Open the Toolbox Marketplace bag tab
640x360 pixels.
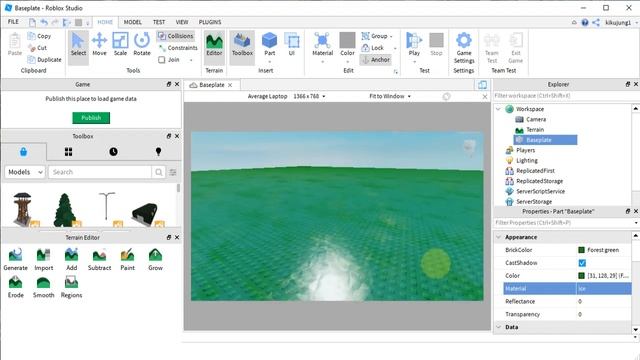click(x=23, y=152)
